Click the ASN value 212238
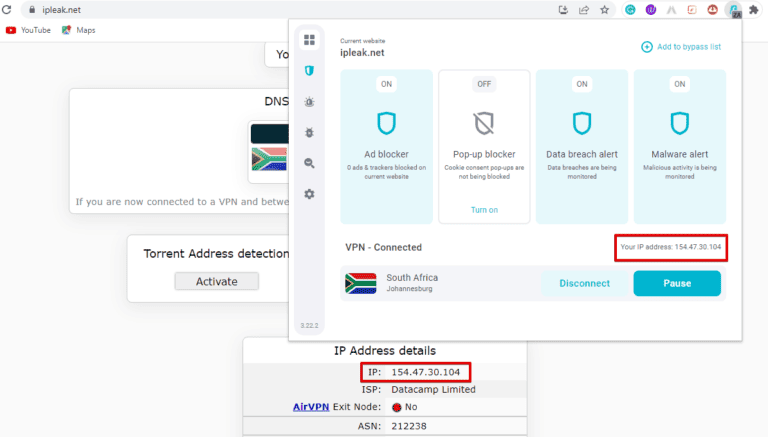The width and height of the screenshot is (768, 437). click(x=409, y=426)
